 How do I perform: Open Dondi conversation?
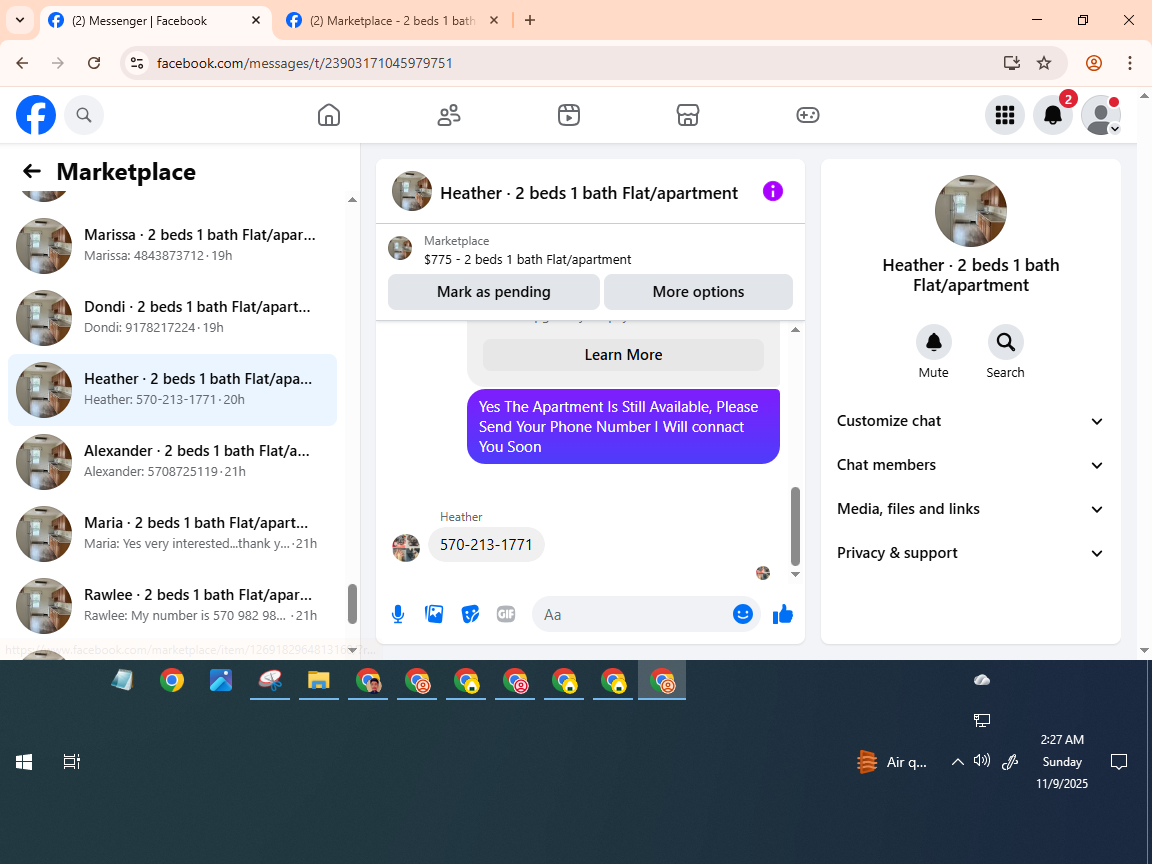tap(172, 317)
